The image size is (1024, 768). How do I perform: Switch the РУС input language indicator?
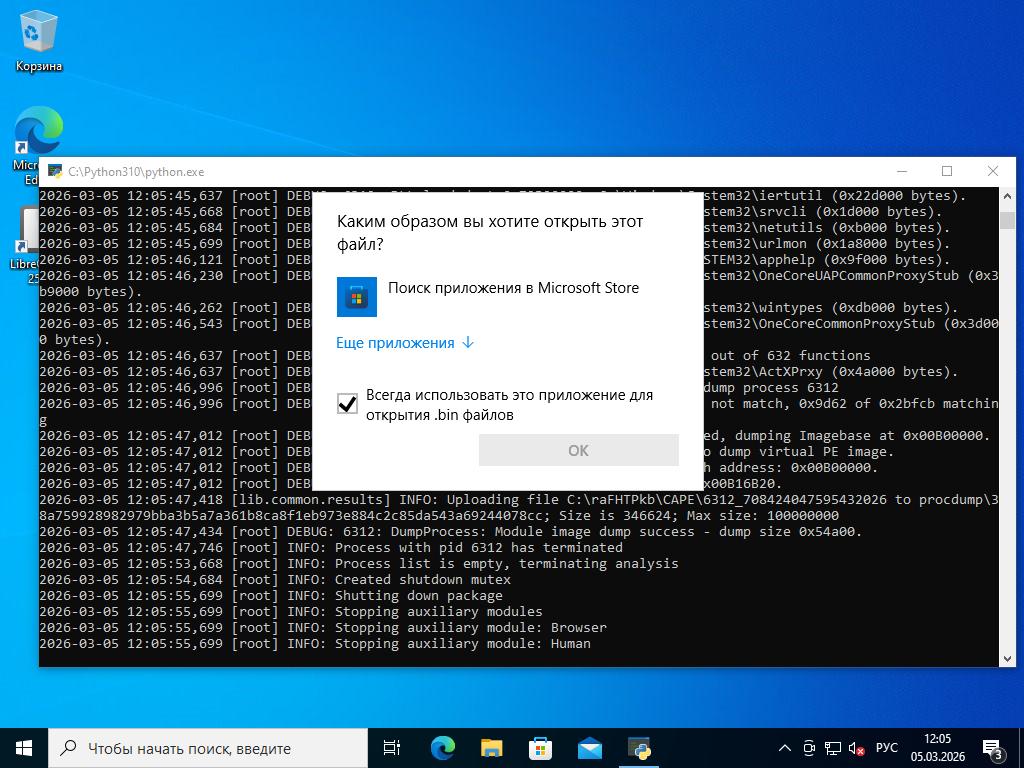tap(886, 748)
